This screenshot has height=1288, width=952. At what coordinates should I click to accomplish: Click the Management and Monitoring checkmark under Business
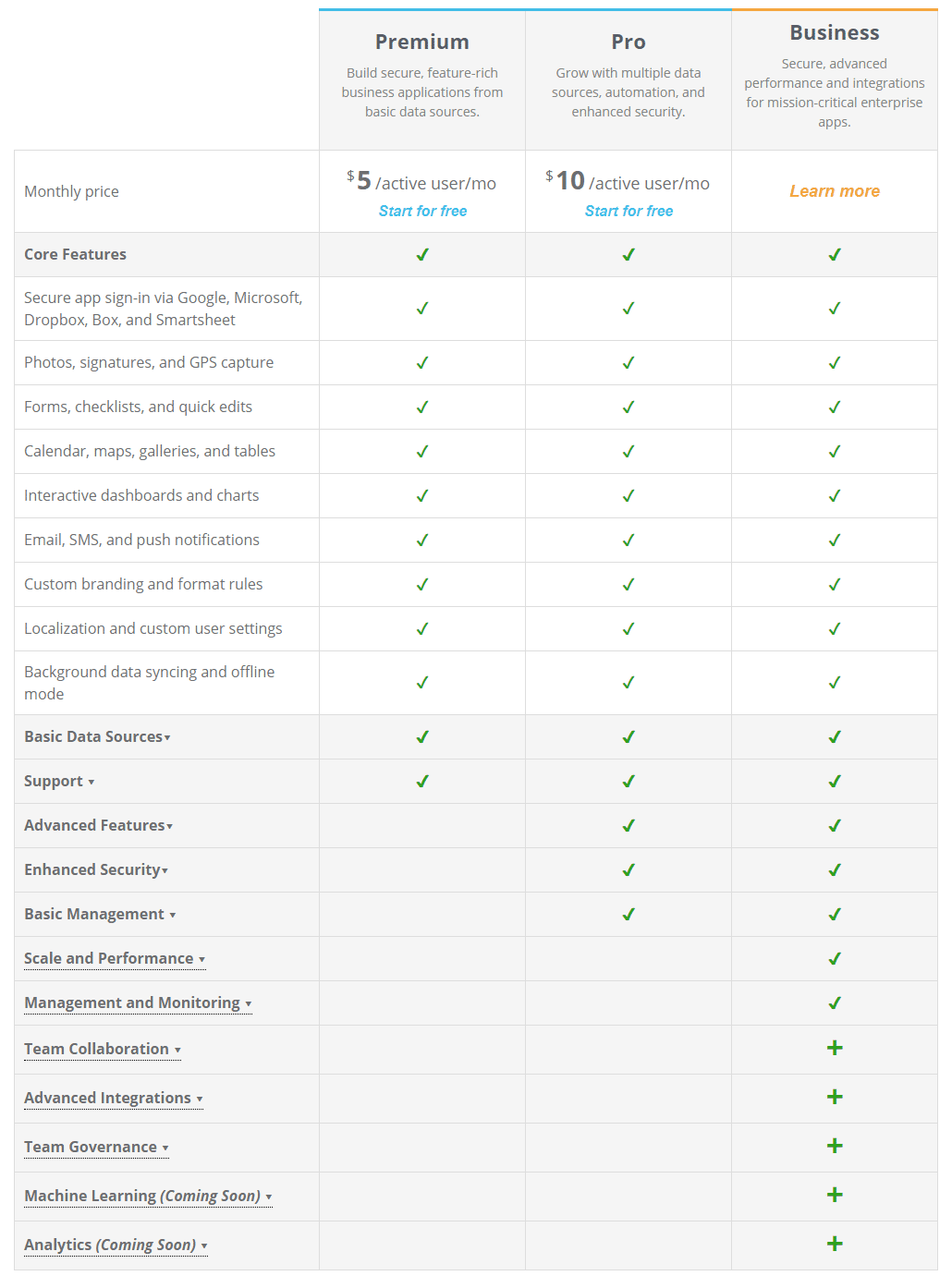coord(834,1002)
